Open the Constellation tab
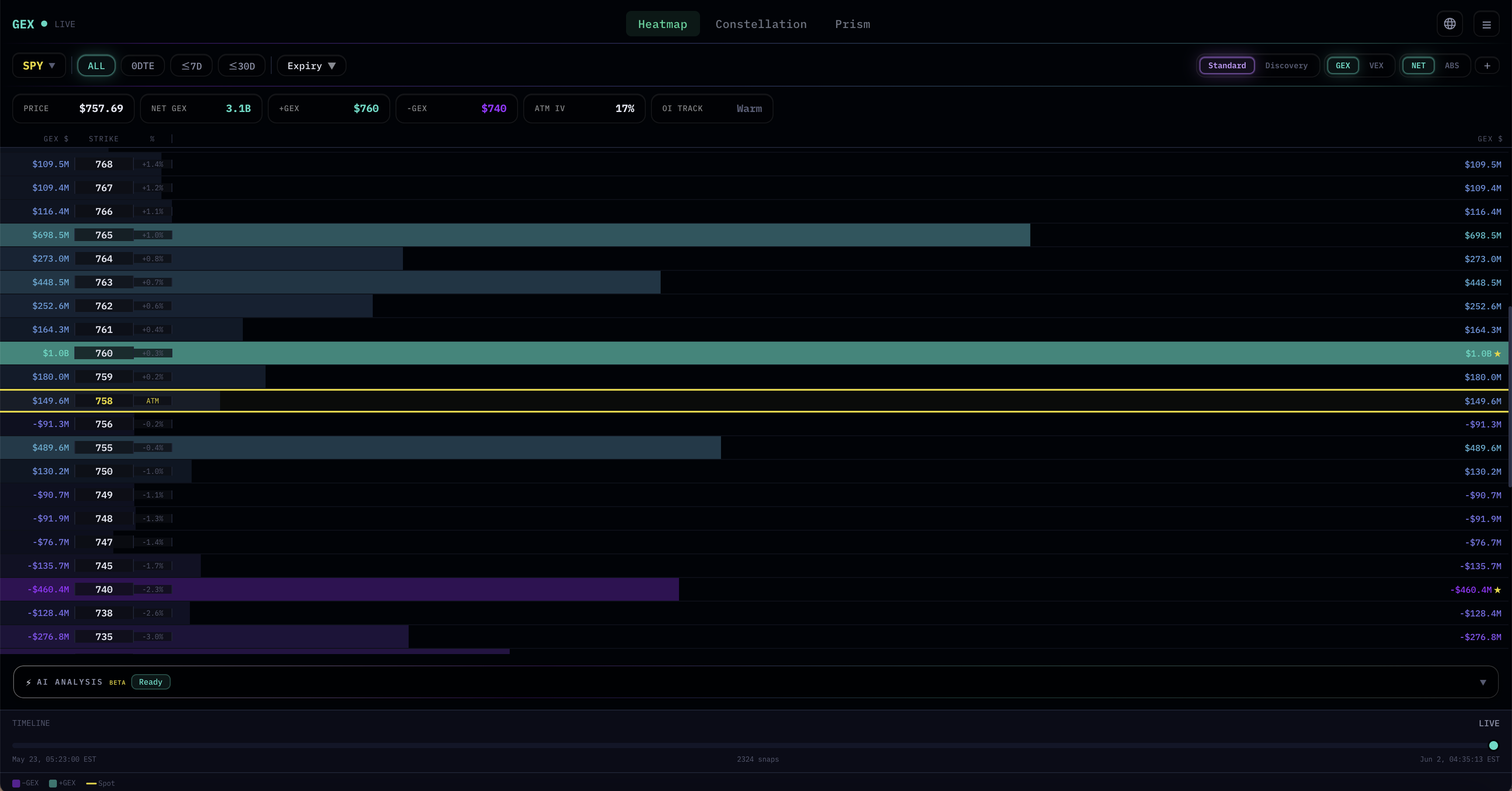The height and width of the screenshot is (791, 1512). 761,24
